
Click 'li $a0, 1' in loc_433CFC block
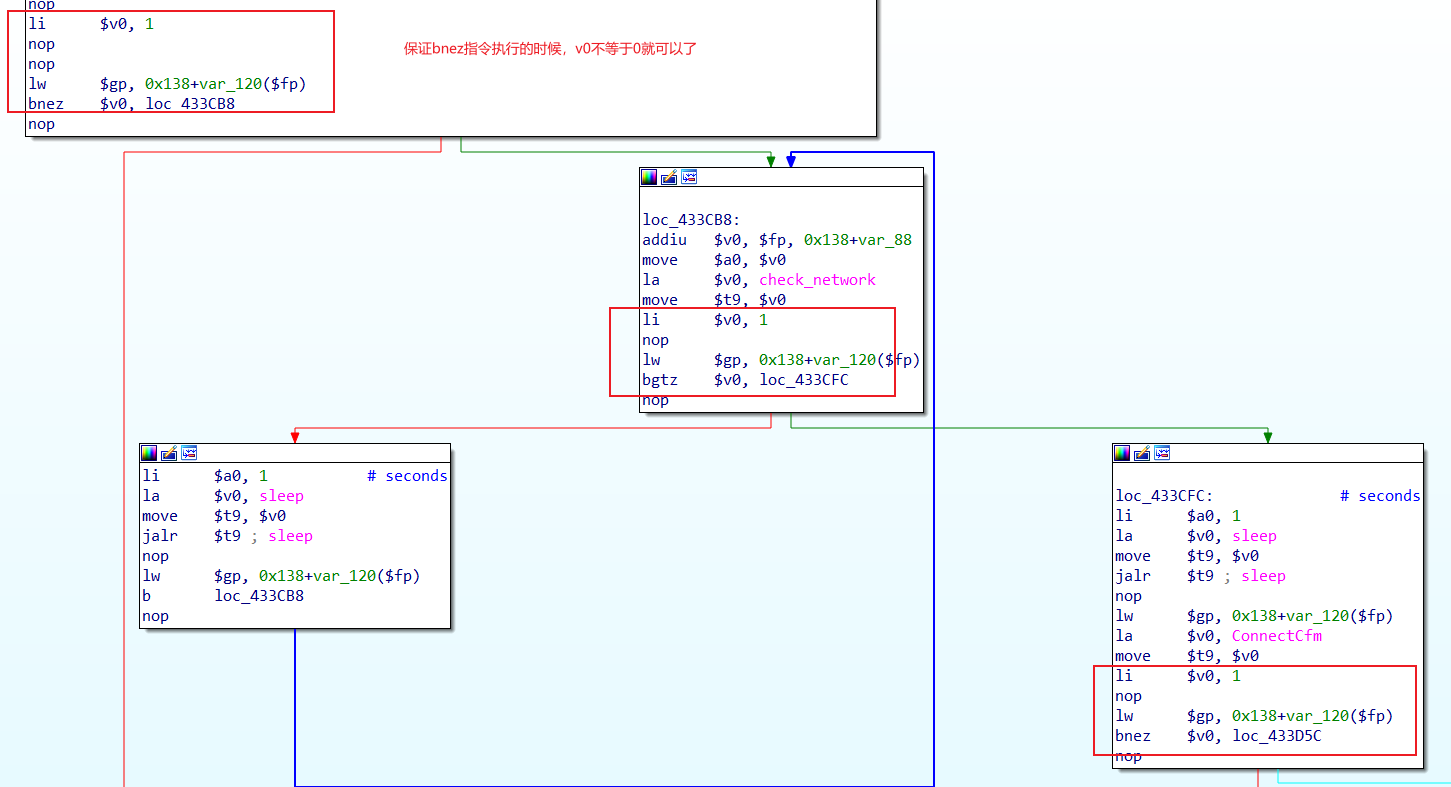click(x=1178, y=516)
